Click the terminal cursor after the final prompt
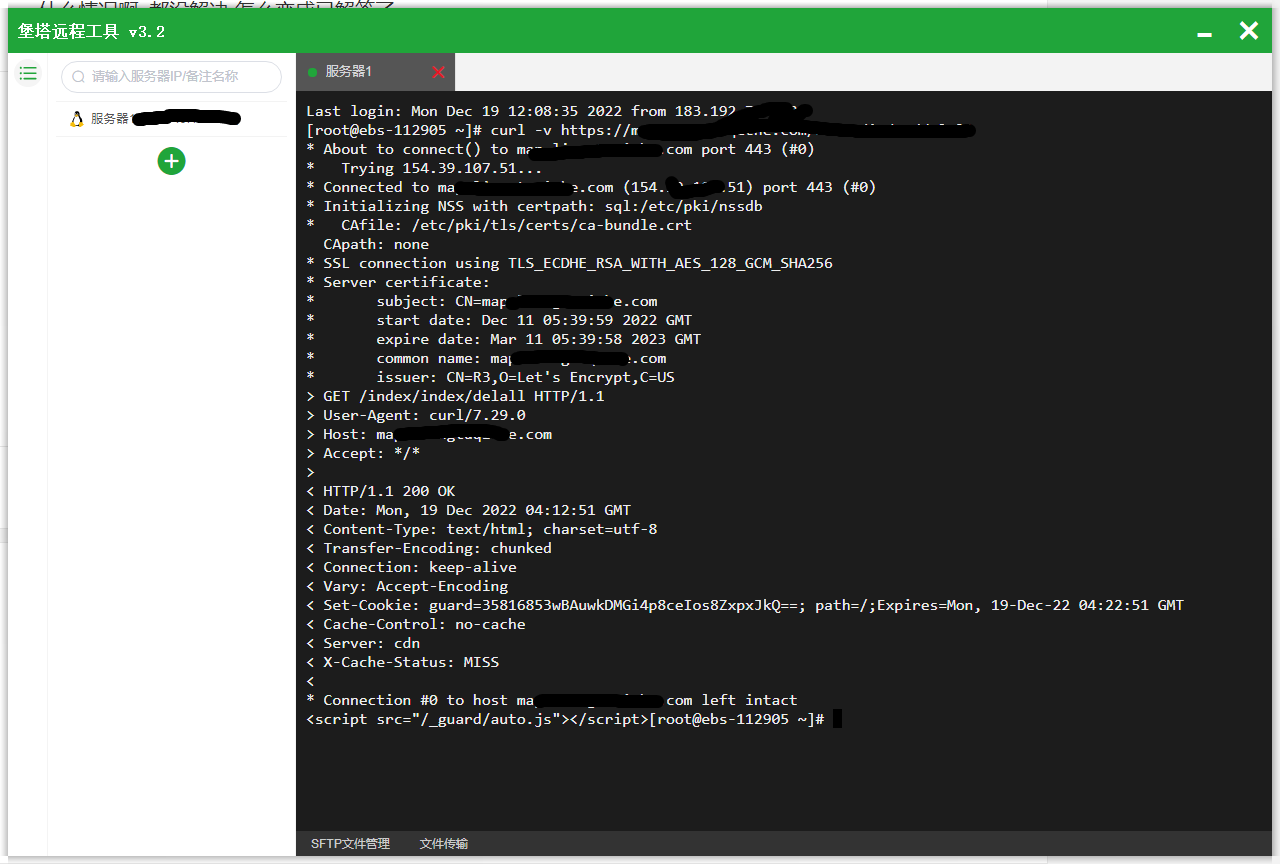The height and width of the screenshot is (864, 1280). pyautogui.click(x=837, y=719)
